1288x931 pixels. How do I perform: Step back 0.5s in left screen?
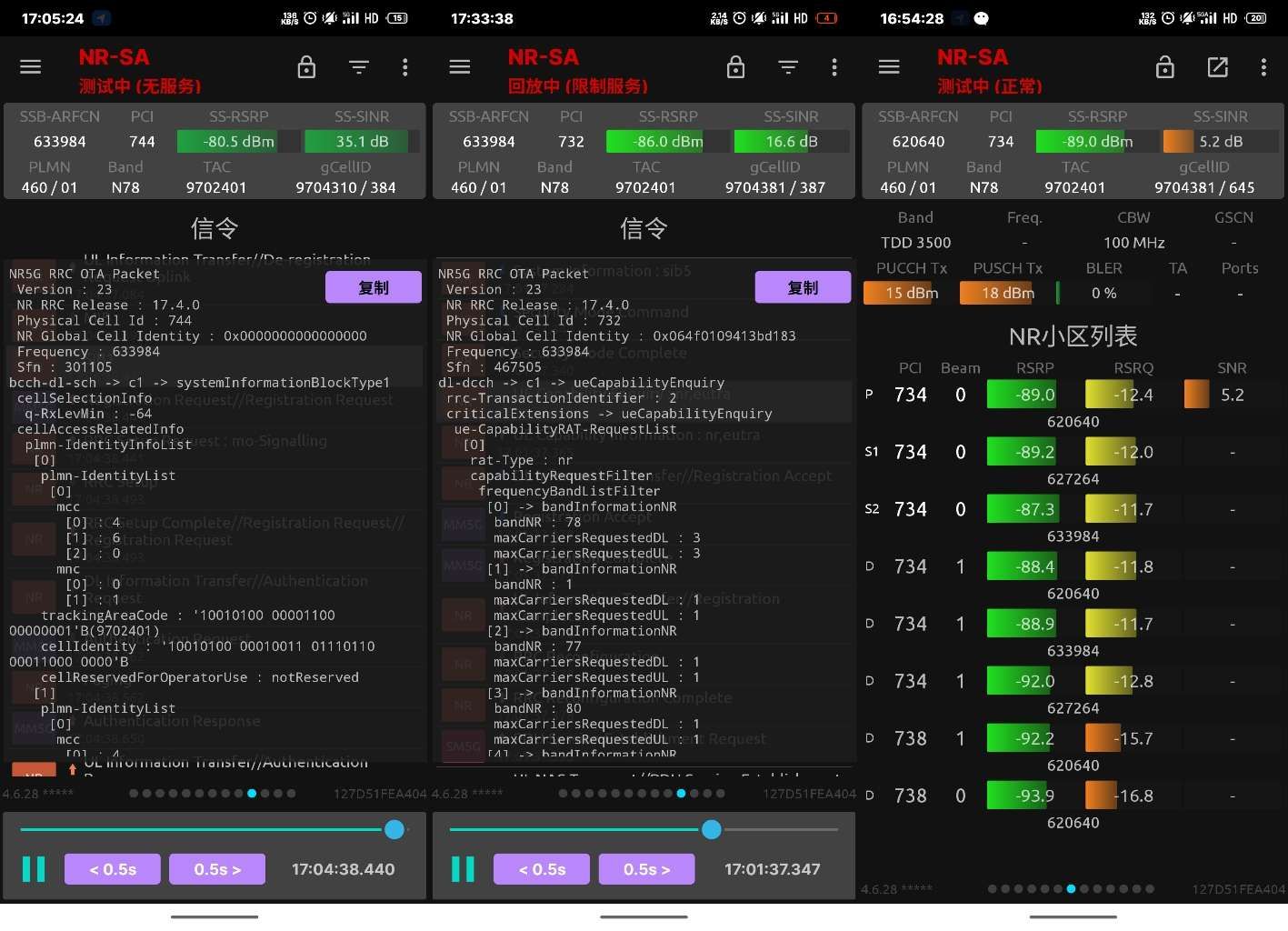tap(113, 869)
